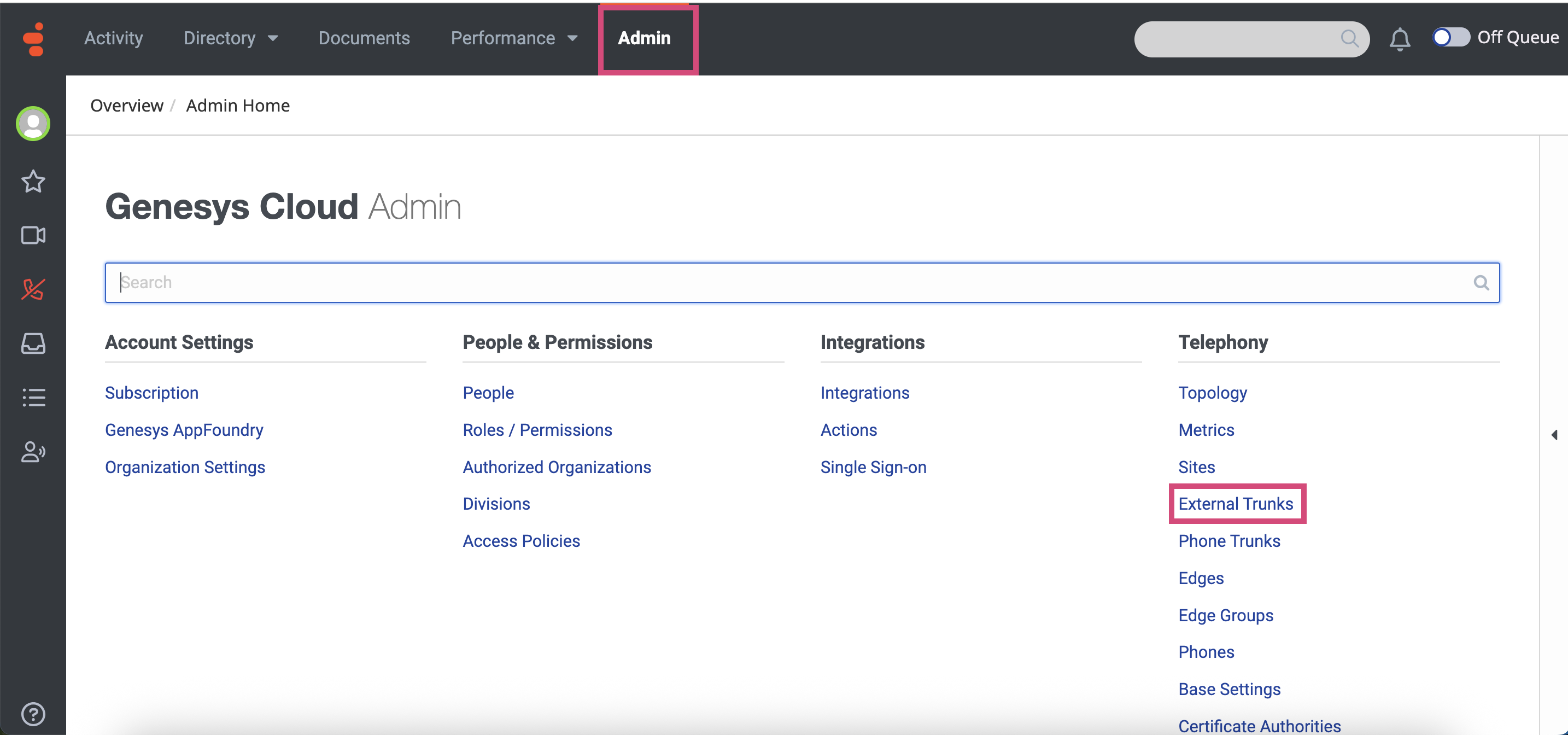Switch to the Activity tab
Image resolution: width=1568 pixels, height=735 pixels.
[x=113, y=38]
